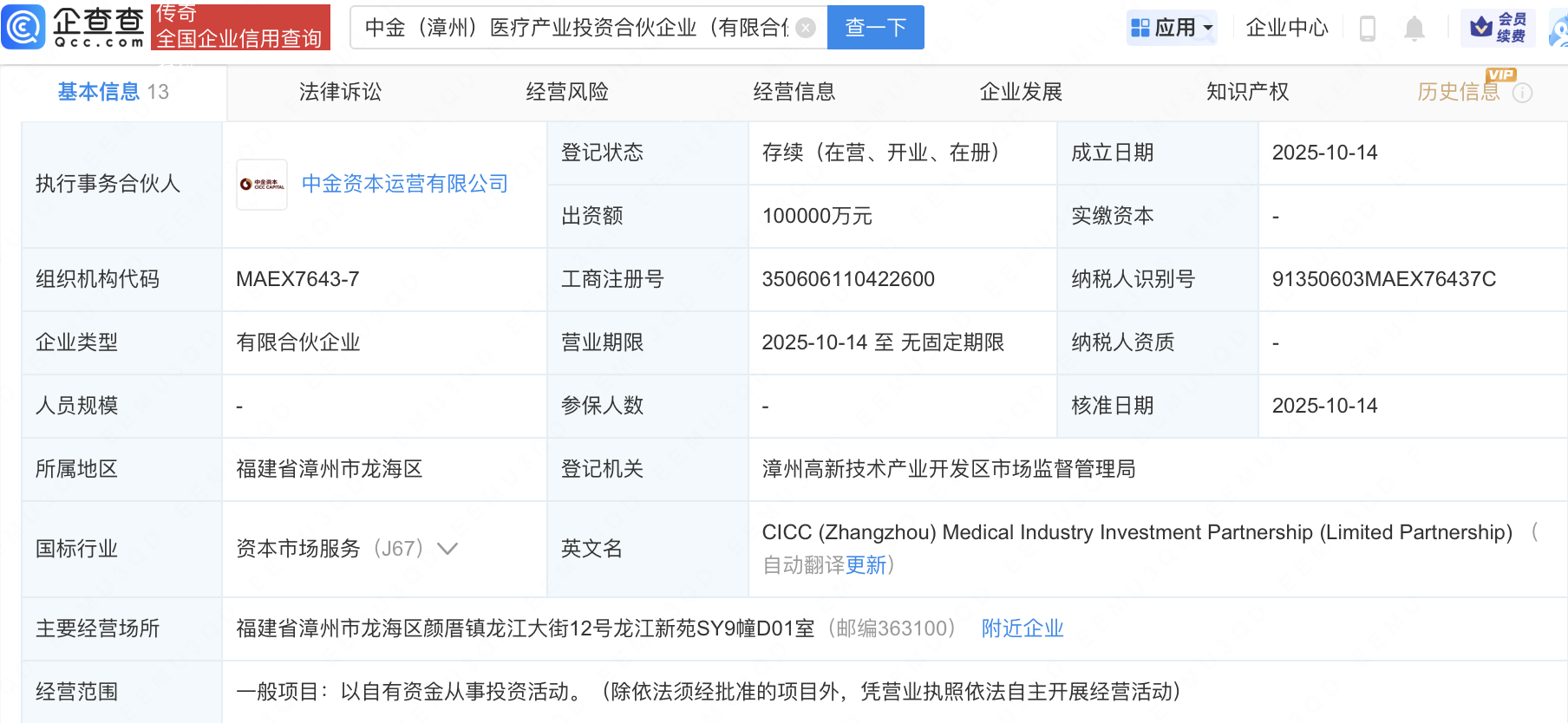
Task: Expand the 资本市场服务 (J67) industry chevron
Action: [x=448, y=549]
